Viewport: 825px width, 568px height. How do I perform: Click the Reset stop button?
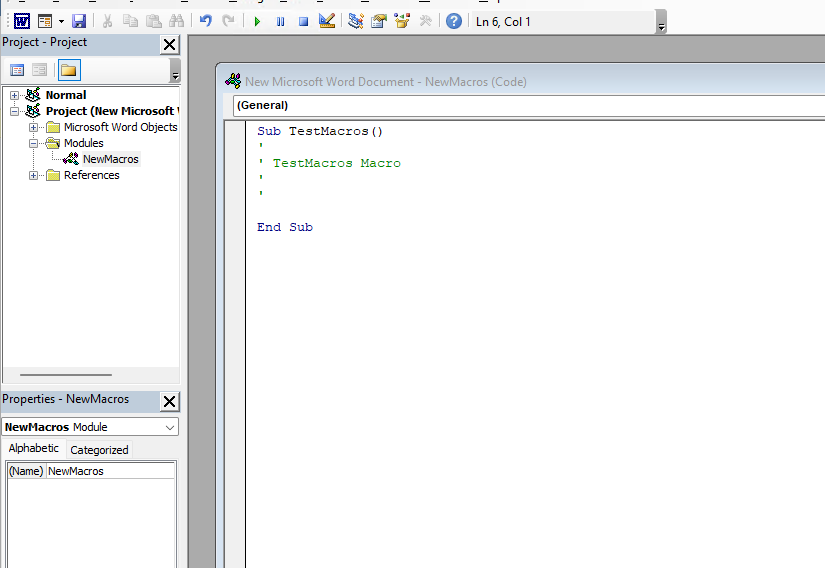click(x=303, y=21)
